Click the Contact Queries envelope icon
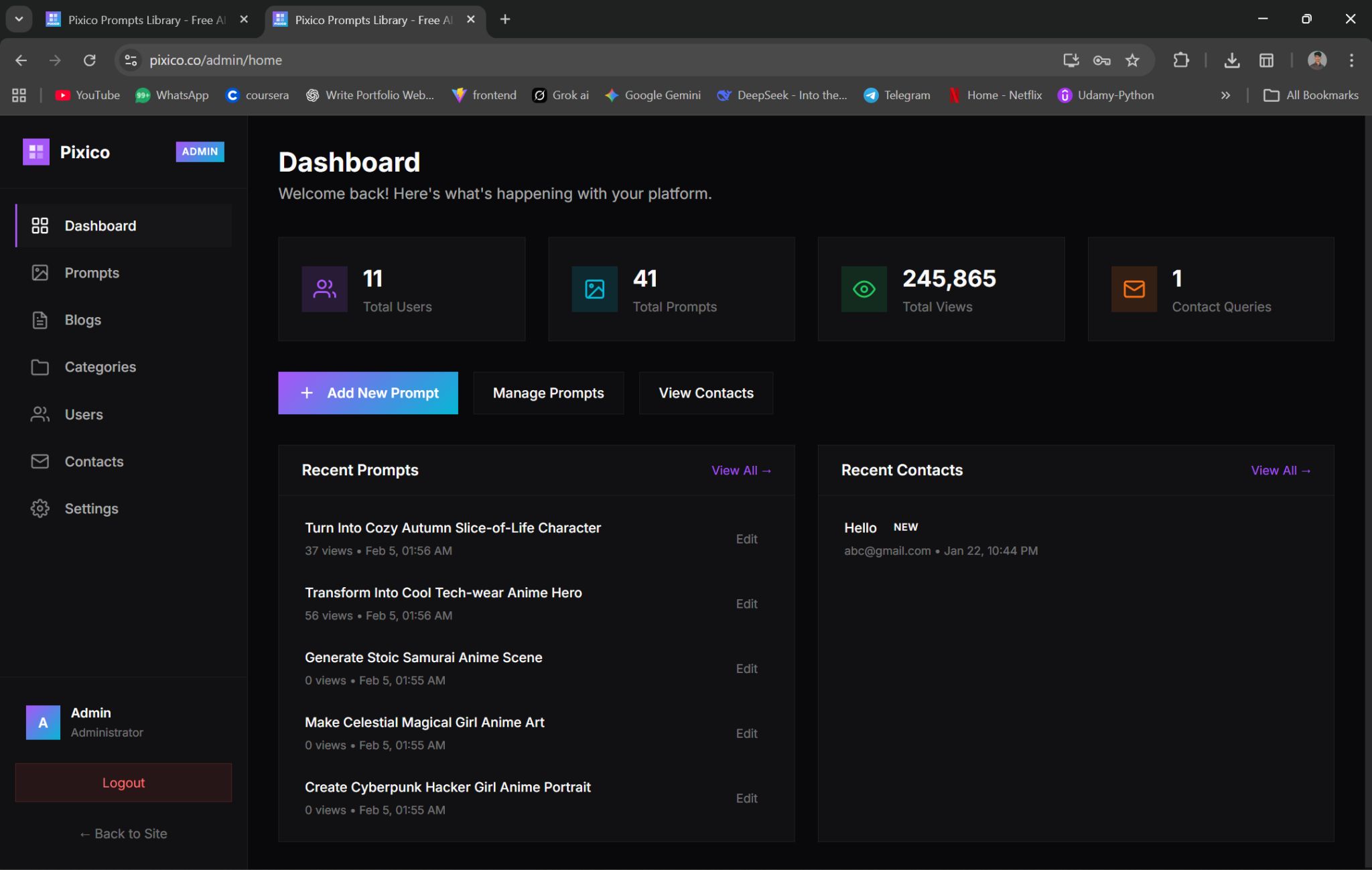This screenshot has width=1372, height=870. (1134, 289)
